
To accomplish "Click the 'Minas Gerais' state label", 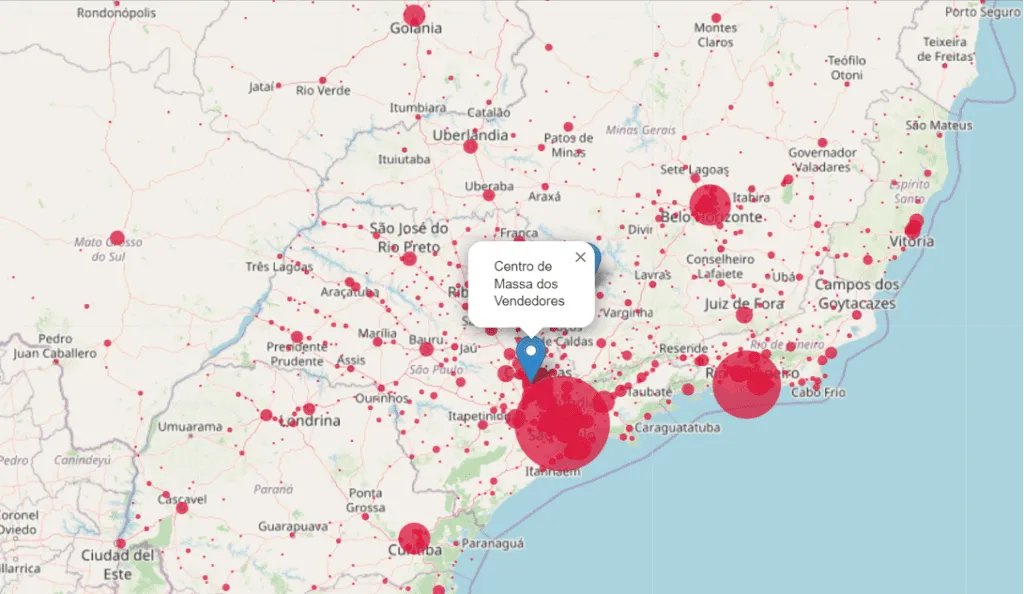I will point(640,130).
